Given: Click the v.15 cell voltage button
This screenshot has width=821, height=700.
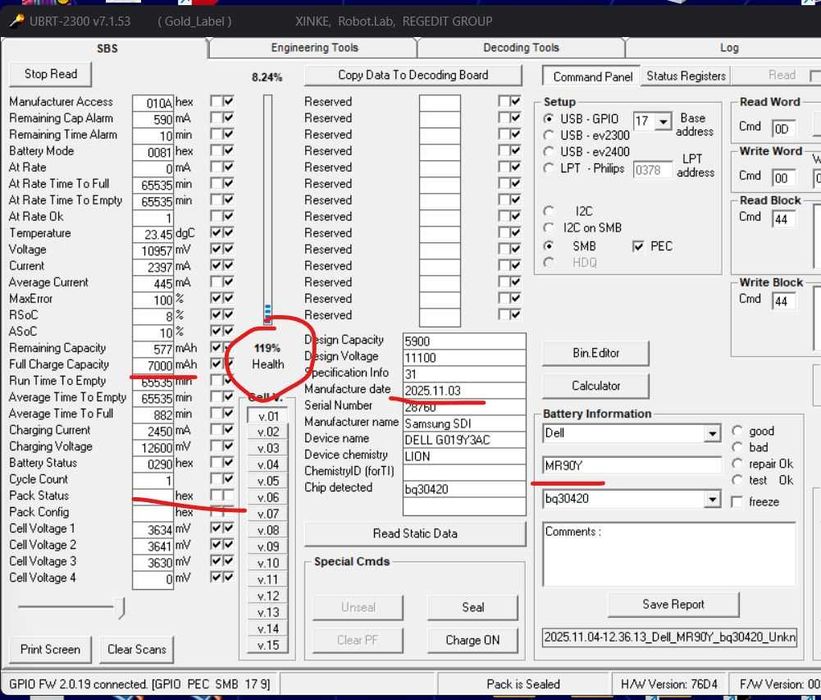Looking at the screenshot, I should (268, 646).
